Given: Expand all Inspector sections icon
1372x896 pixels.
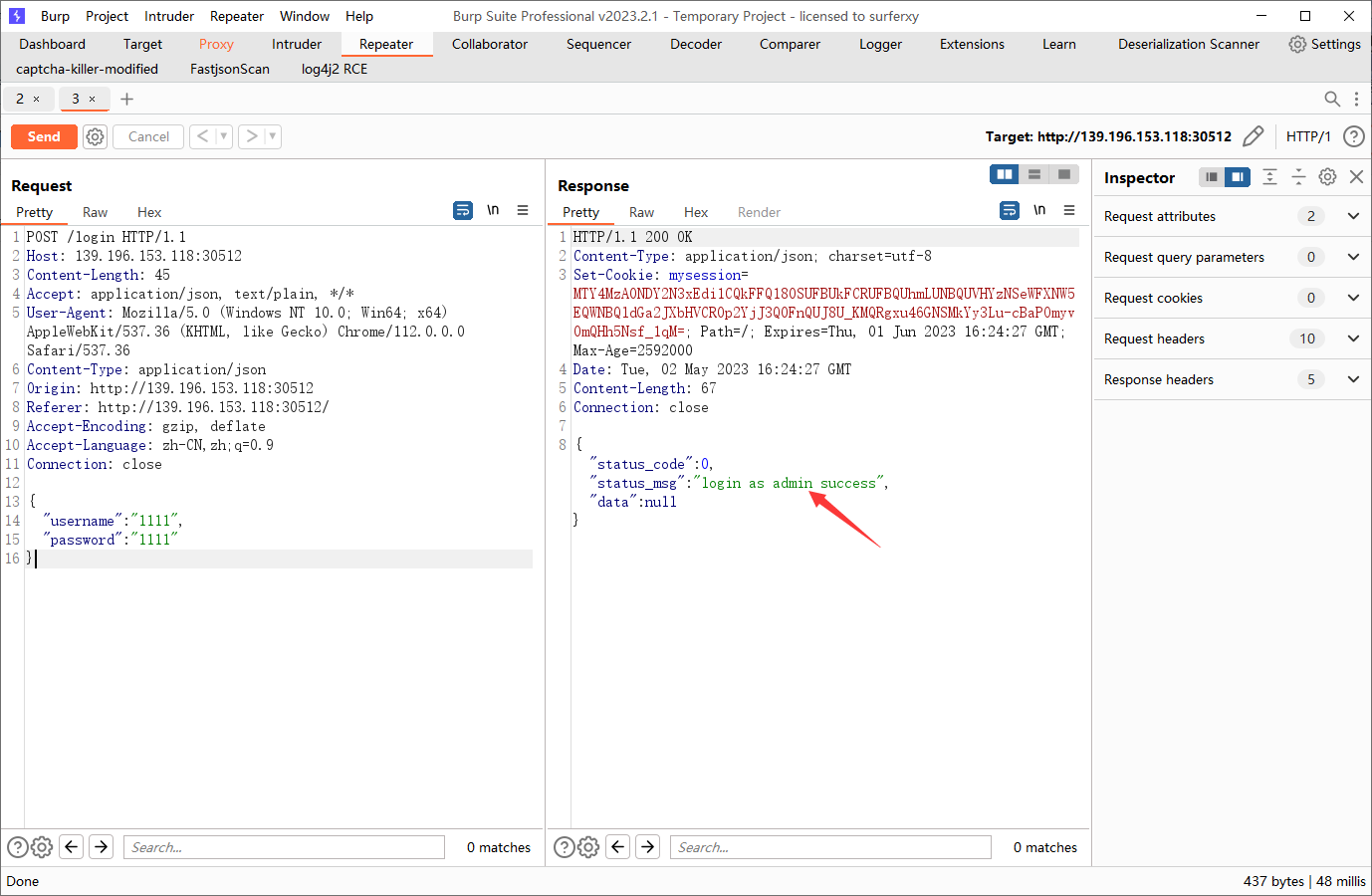Looking at the screenshot, I should click(x=1269, y=177).
